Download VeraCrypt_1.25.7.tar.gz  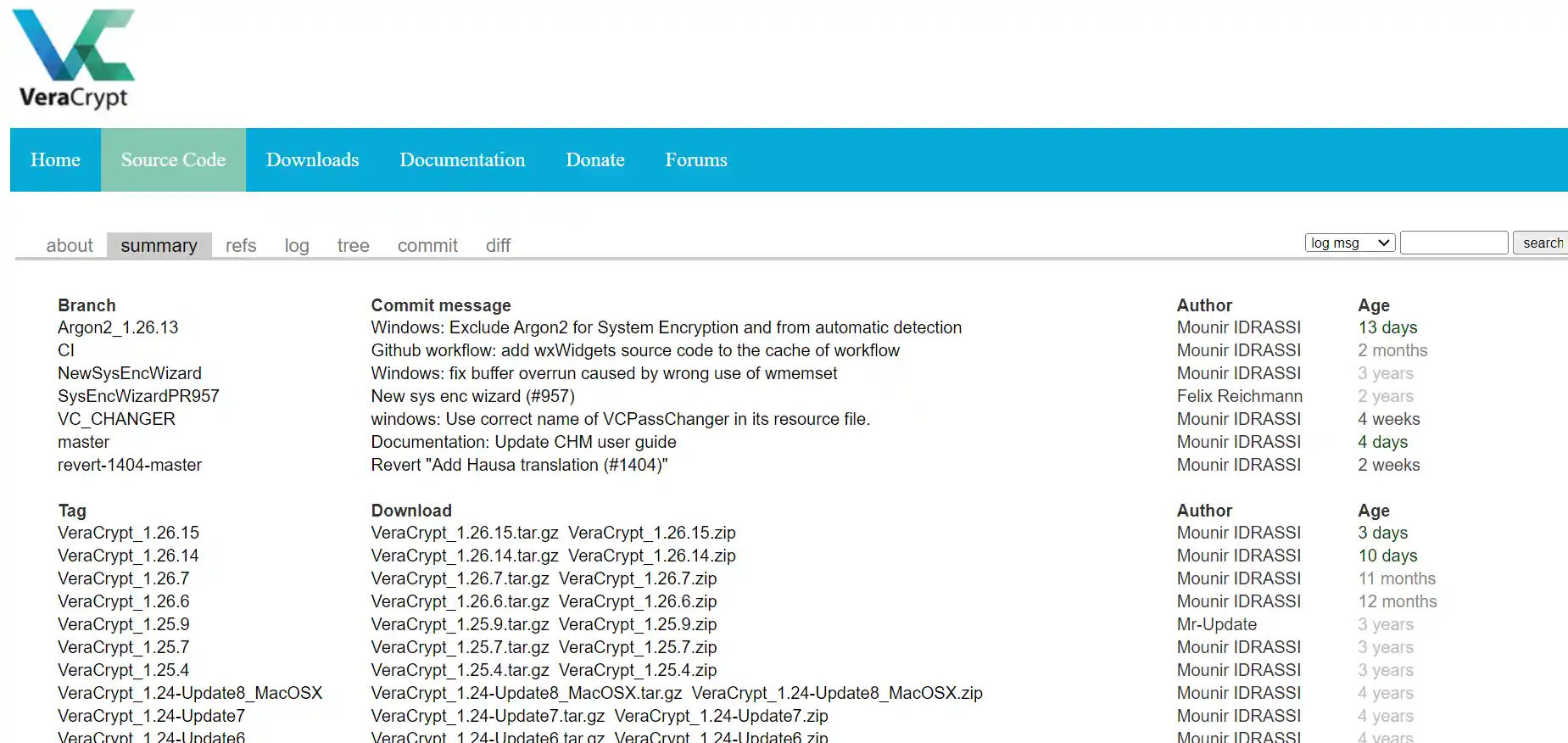click(460, 647)
